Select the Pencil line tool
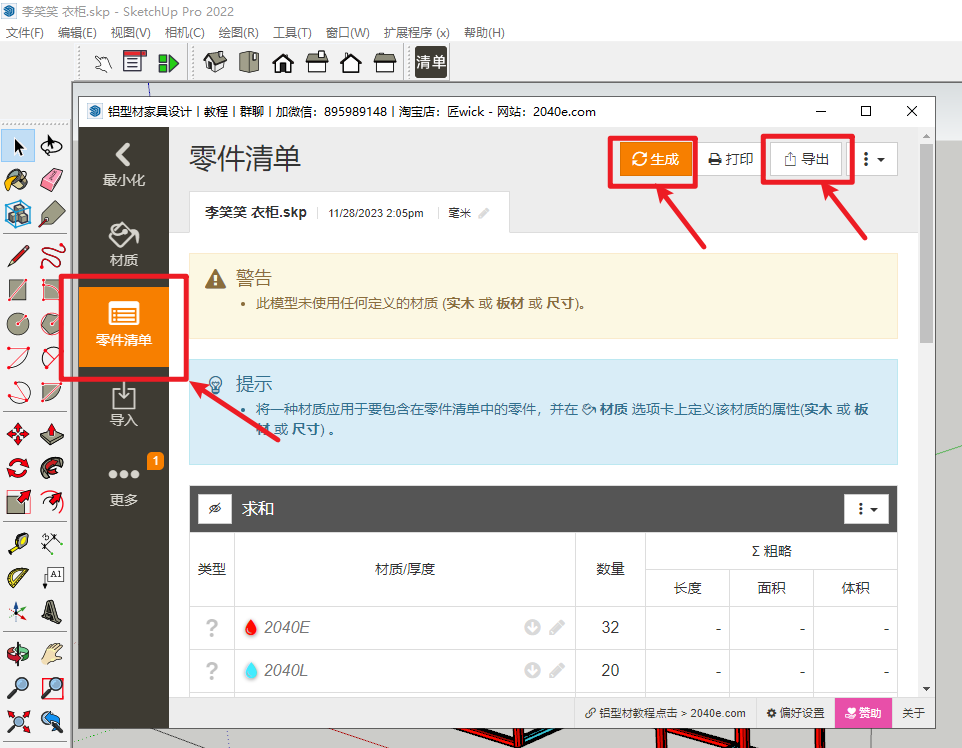This screenshot has width=962, height=748. [17, 255]
